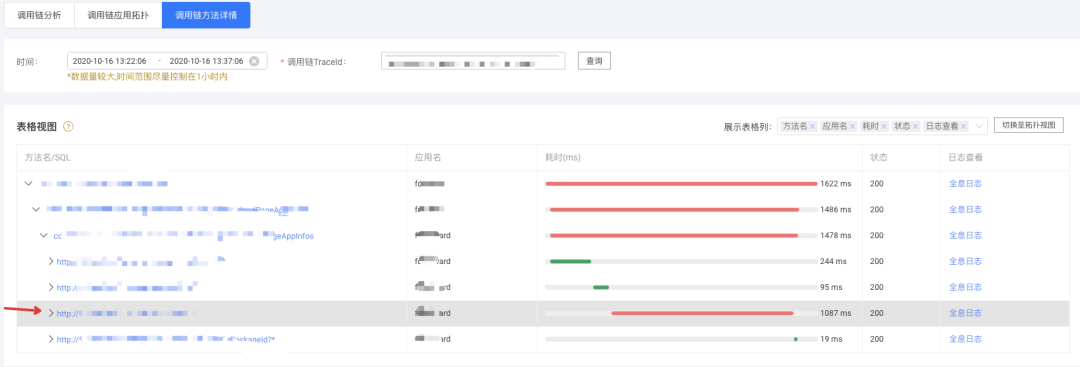This screenshot has width=1080, height=367.
Task: Expand the 244 ms http row
Action: (50, 262)
